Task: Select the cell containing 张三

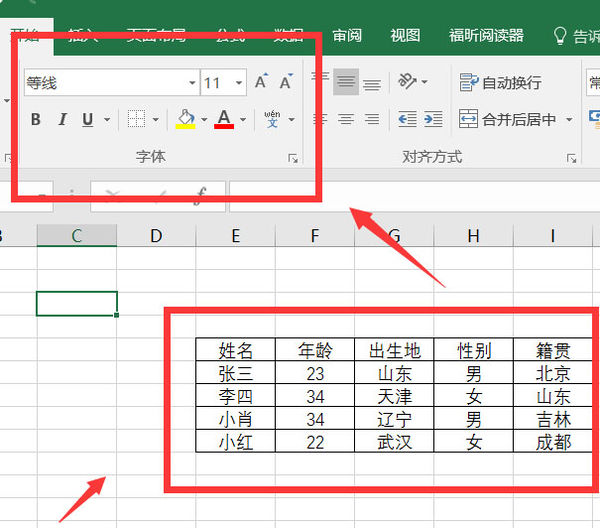Action: click(235, 373)
